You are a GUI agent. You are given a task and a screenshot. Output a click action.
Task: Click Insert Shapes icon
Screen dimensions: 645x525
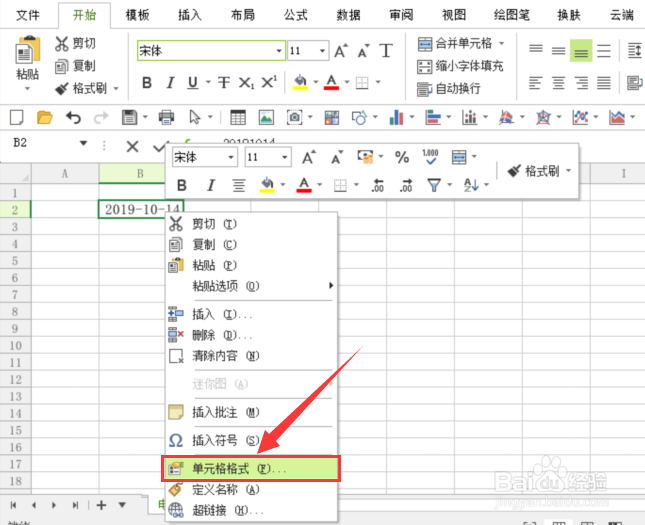pyautogui.click(x=359, y=118)
